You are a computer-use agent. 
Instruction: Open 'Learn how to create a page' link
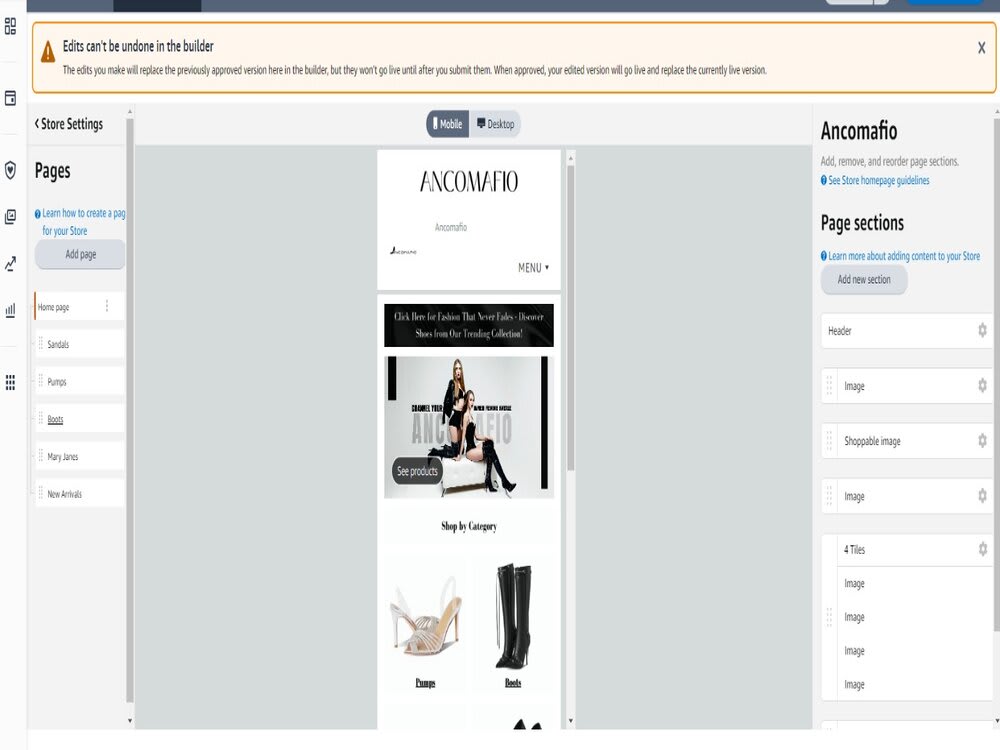click(80, 221)
